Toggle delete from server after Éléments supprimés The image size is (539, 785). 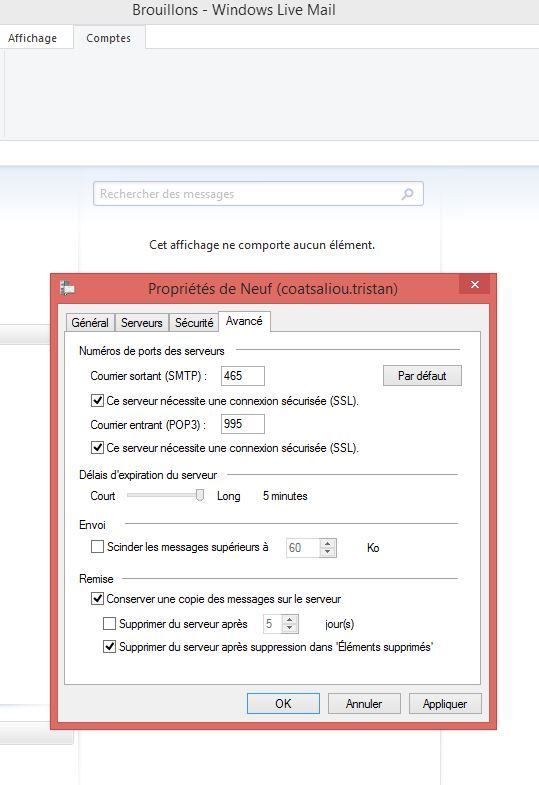[x=109, y=647]
